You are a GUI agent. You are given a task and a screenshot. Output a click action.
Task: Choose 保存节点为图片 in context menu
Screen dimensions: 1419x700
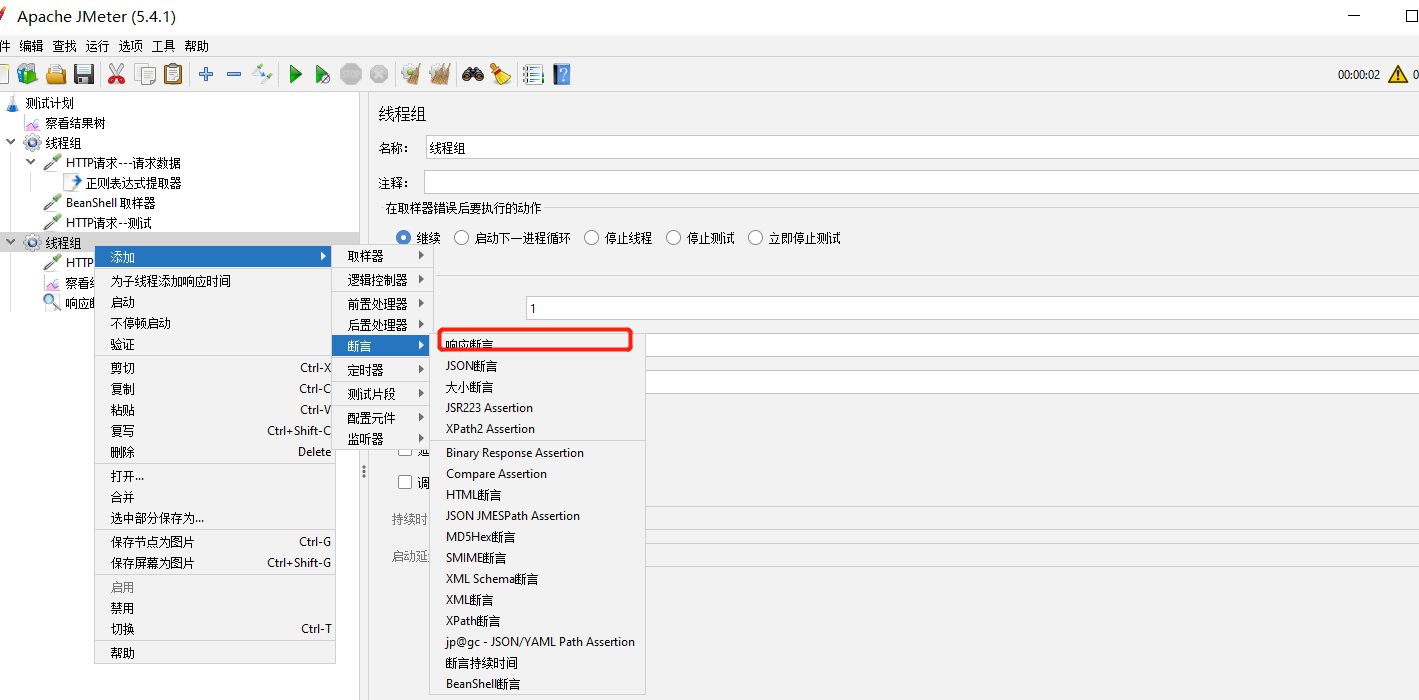(x=215, y=542)
